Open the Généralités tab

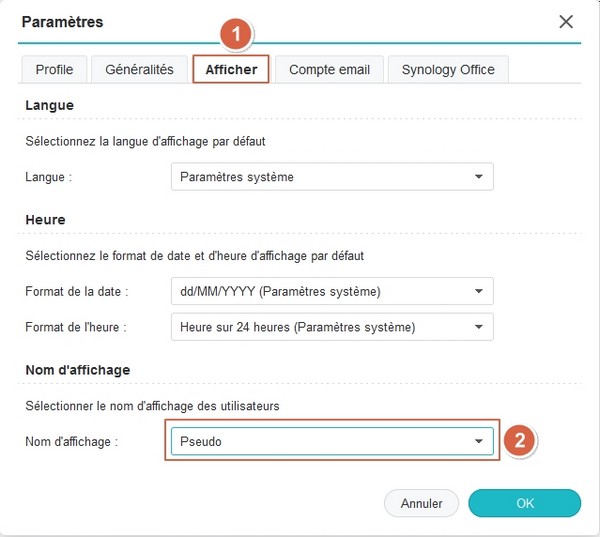[139, 69]
